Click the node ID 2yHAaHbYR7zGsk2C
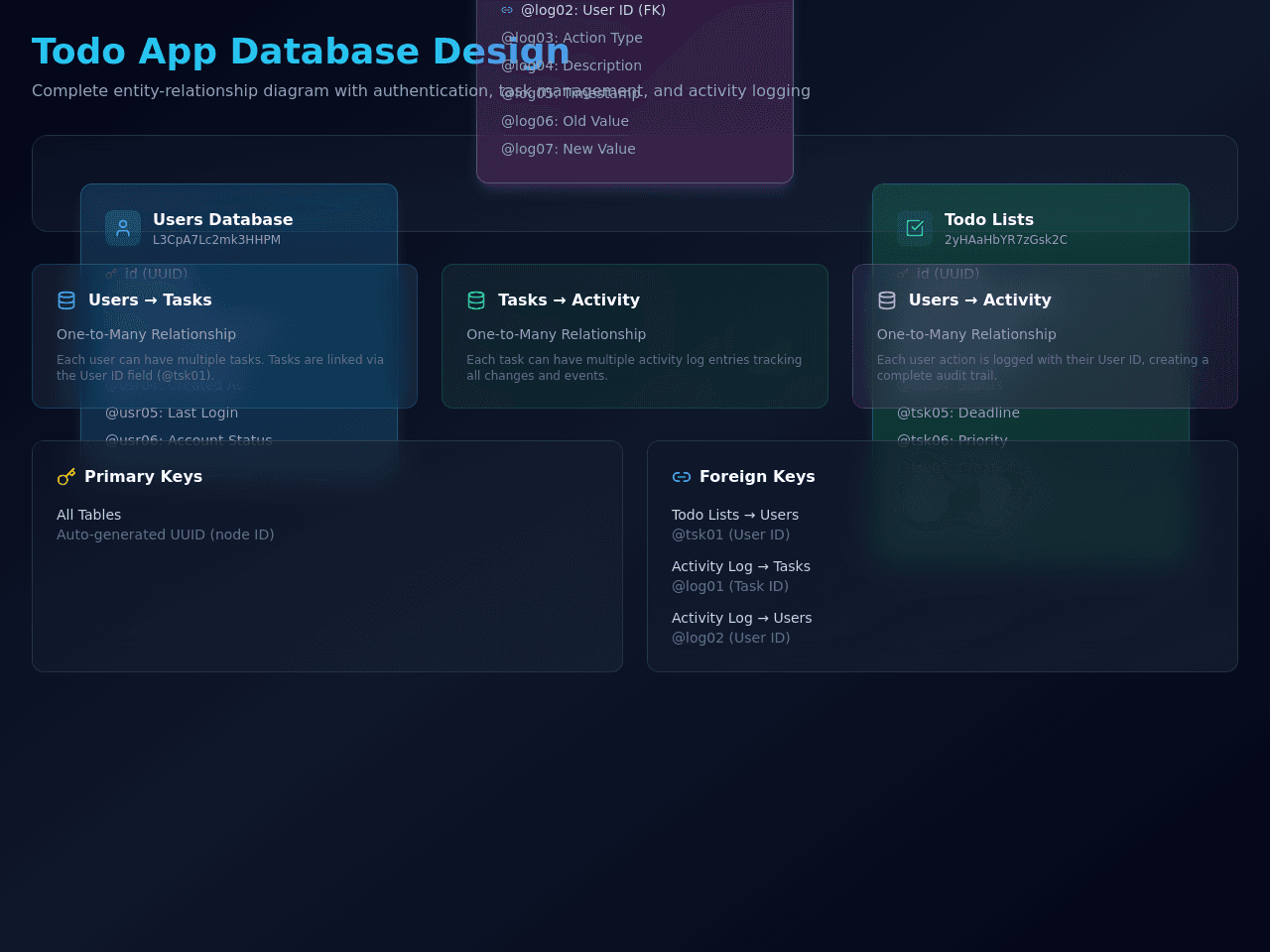Viewport: 1270px width, 952px height. coord(1006,240)
